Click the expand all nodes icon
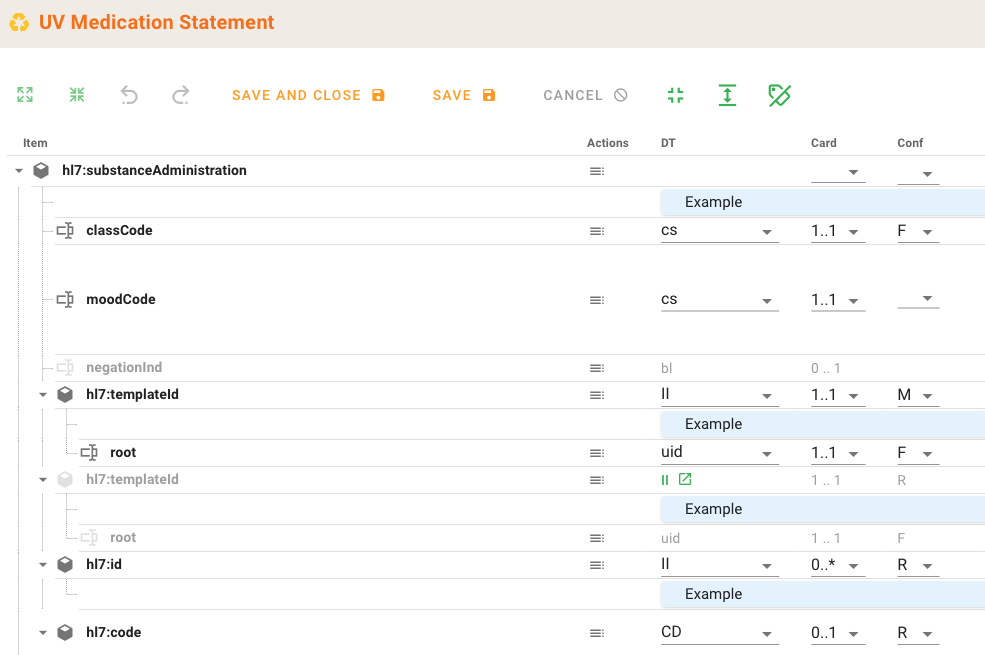 (25, 95)
